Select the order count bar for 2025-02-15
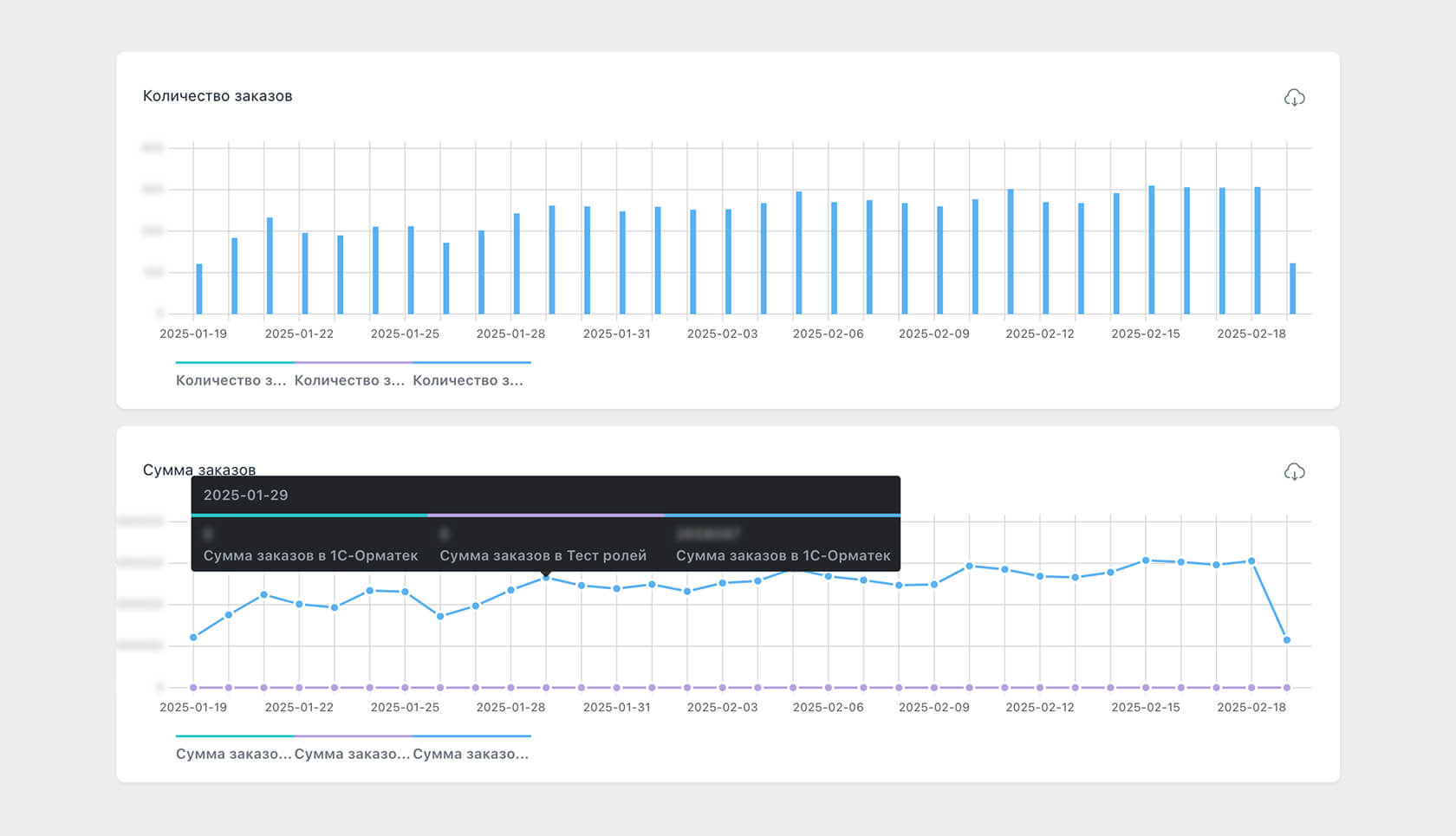The height and width of the screenshot is (836, 1456). [1152, 250]
